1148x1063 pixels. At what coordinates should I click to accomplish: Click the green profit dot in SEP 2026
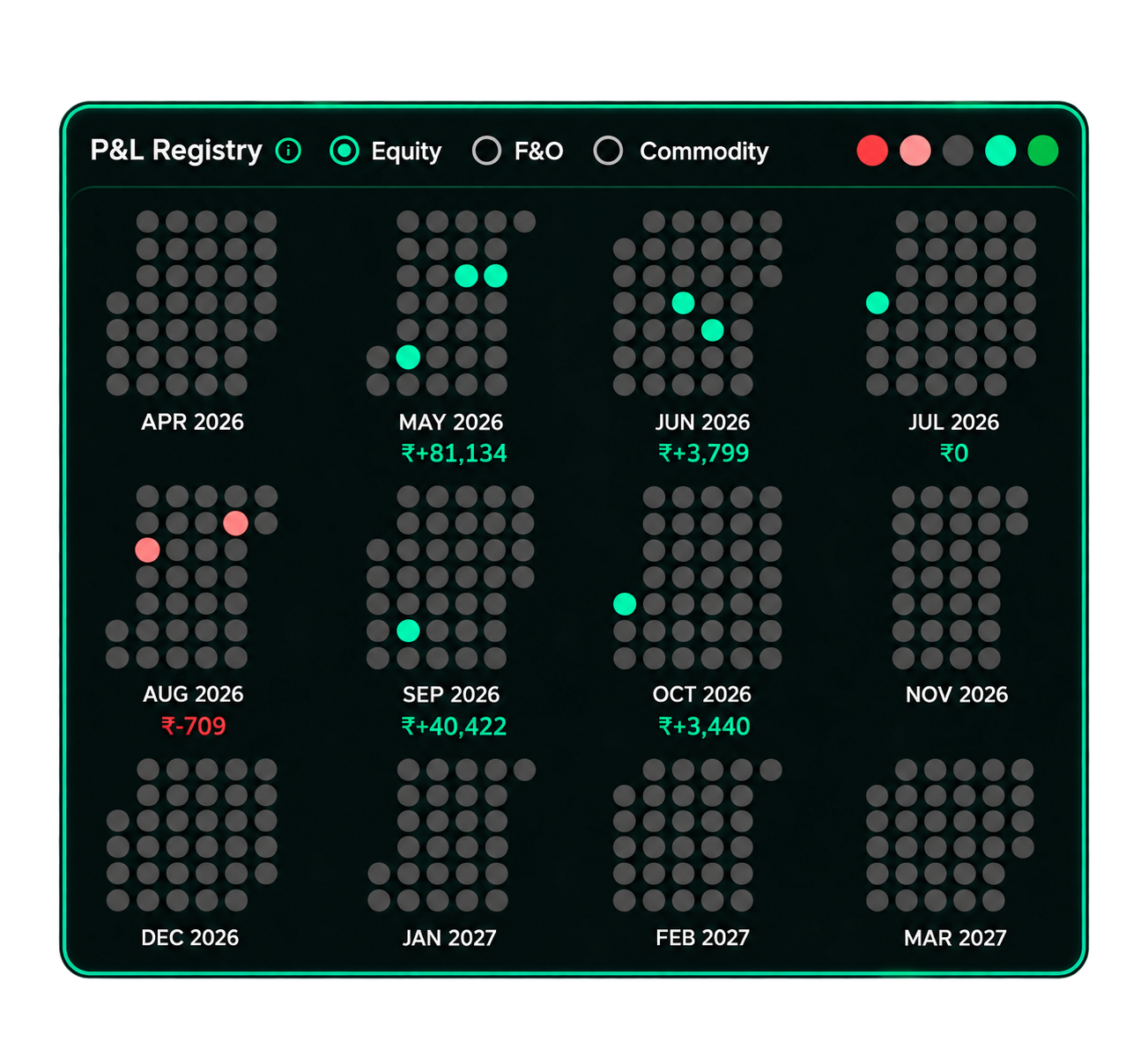(x=408, y=631)
